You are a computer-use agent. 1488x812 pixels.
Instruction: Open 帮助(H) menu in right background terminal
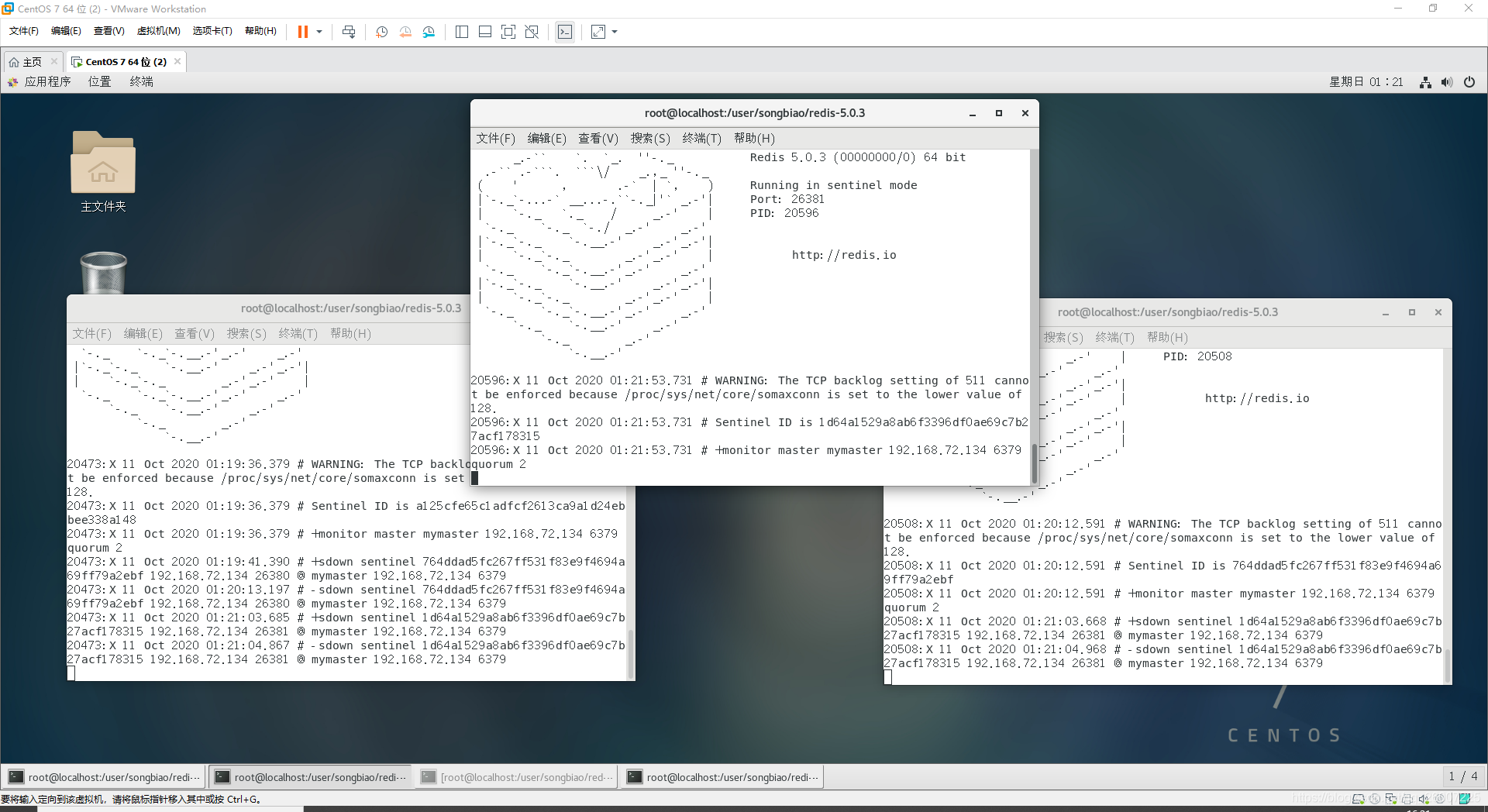[1167, 338]
